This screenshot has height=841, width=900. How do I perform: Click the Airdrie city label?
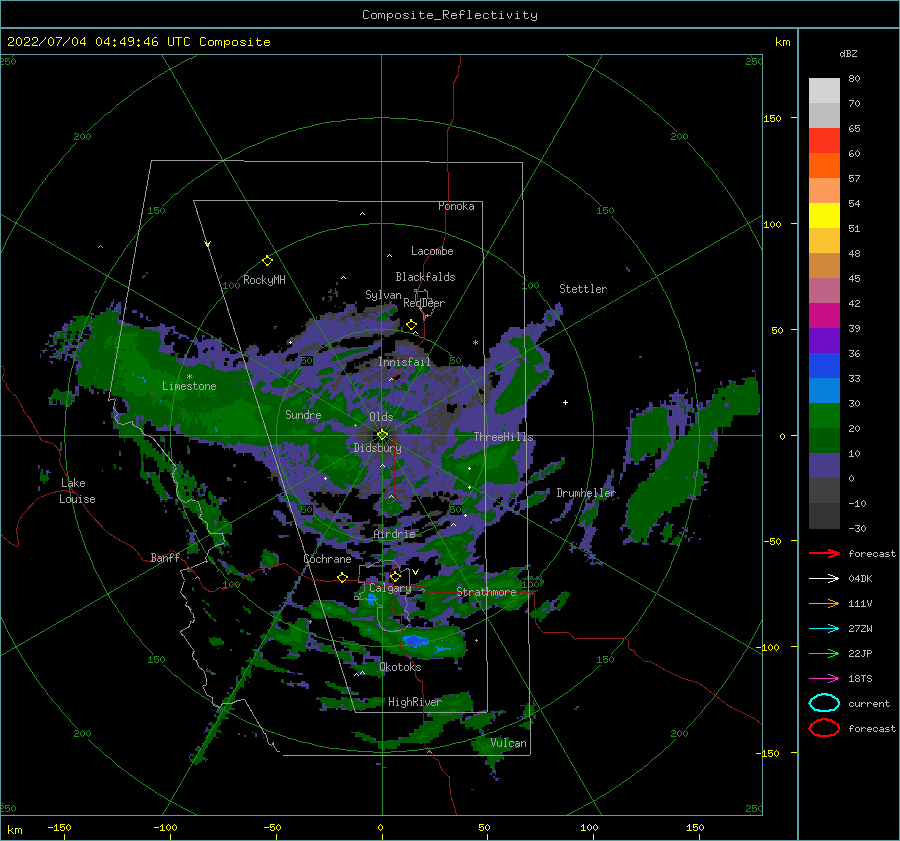pos(394,534)
